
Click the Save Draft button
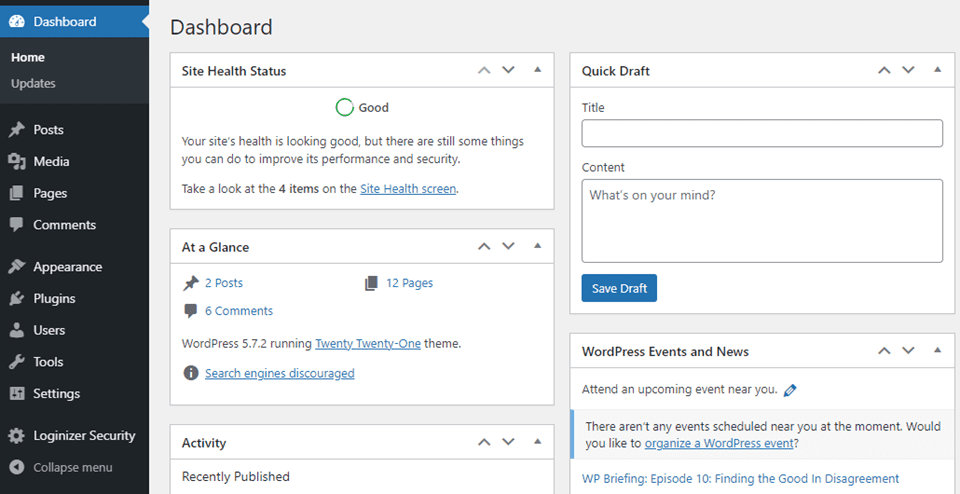point(619,288)
